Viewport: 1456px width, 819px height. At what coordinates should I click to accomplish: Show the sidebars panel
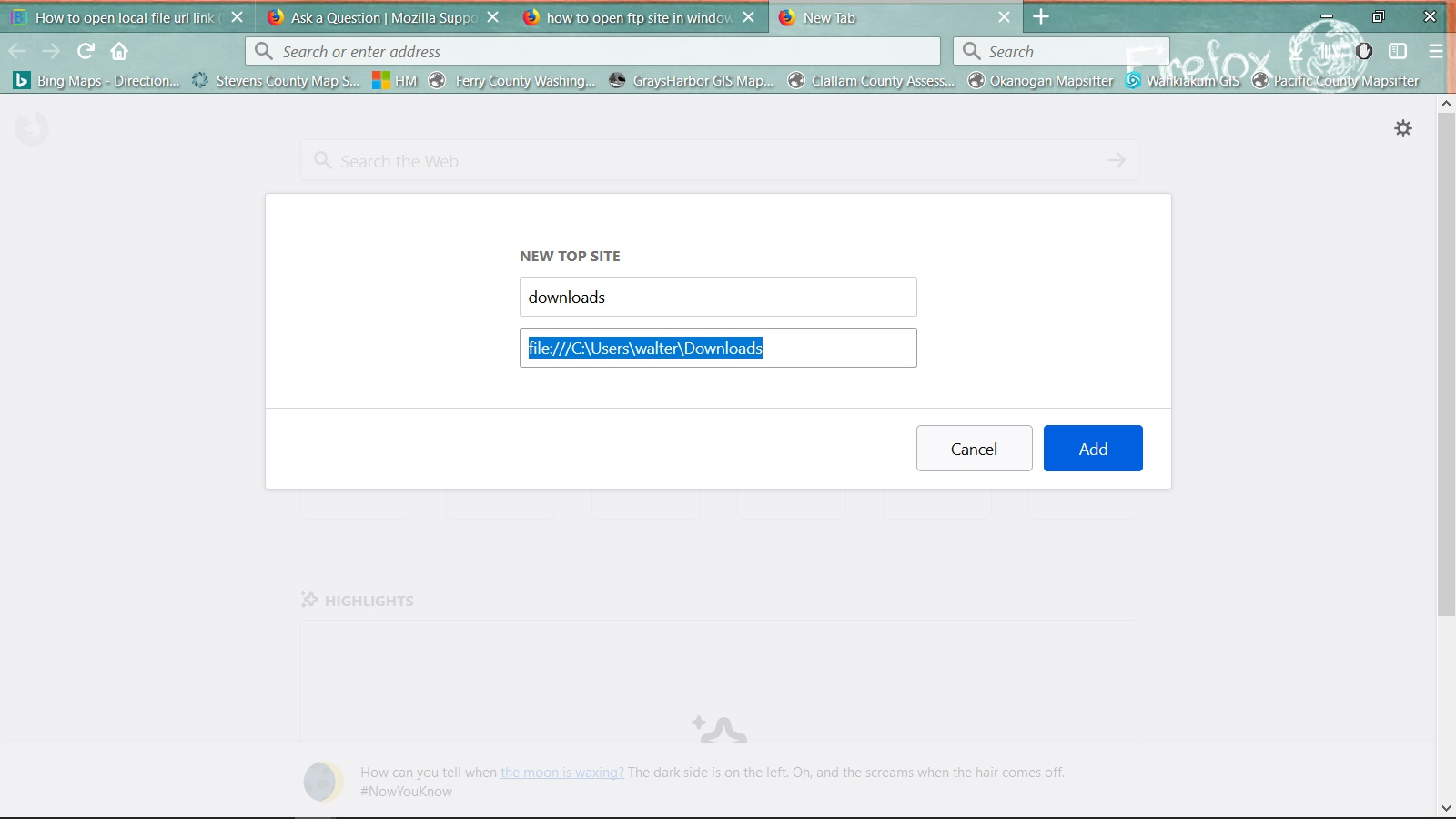pyautogui.click(x=1398, y=51)
